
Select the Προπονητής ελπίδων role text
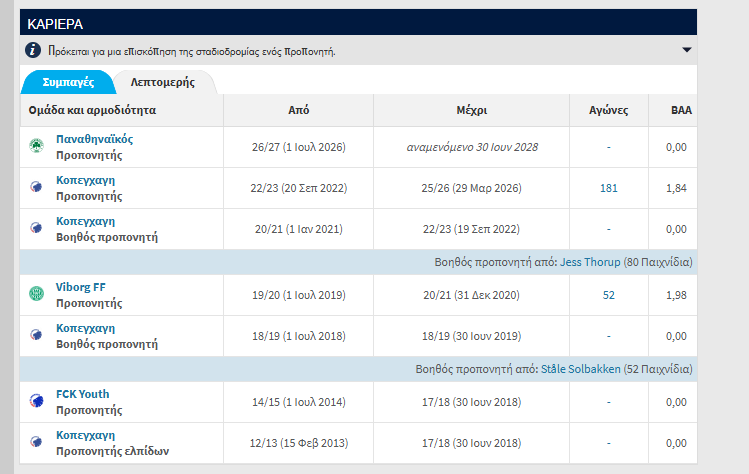point(112,451)
